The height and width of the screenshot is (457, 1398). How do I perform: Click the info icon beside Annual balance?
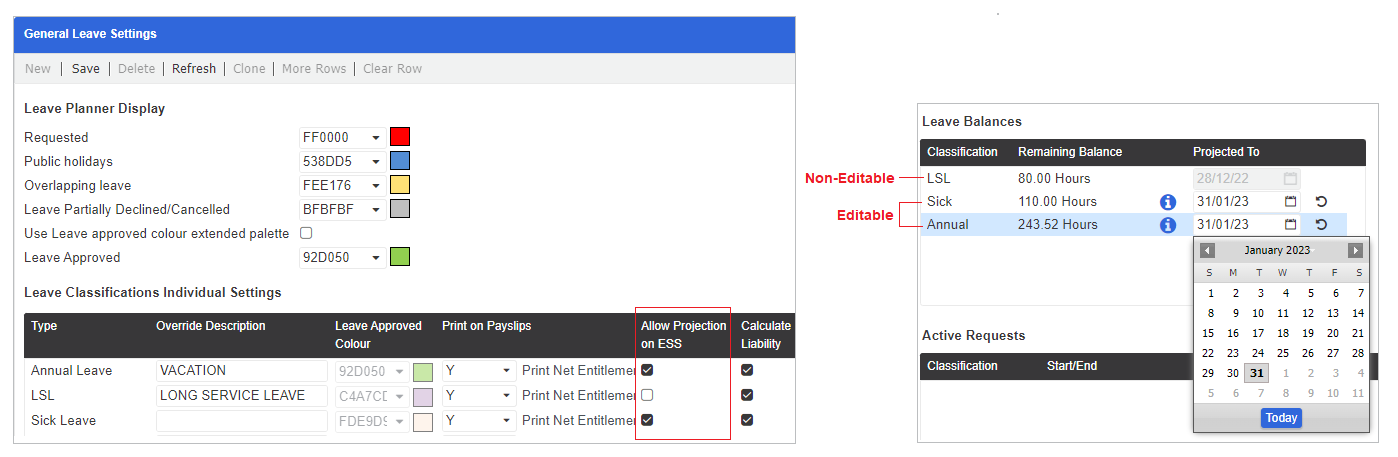coord(1167,225)
